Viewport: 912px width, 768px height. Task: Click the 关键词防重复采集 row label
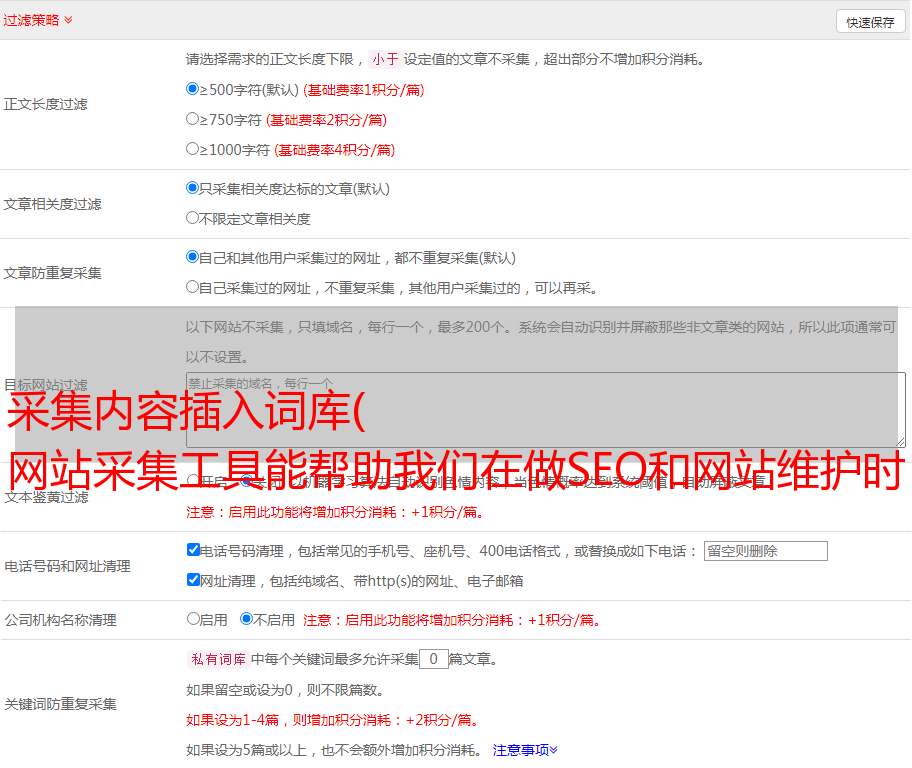pos(60,704)
